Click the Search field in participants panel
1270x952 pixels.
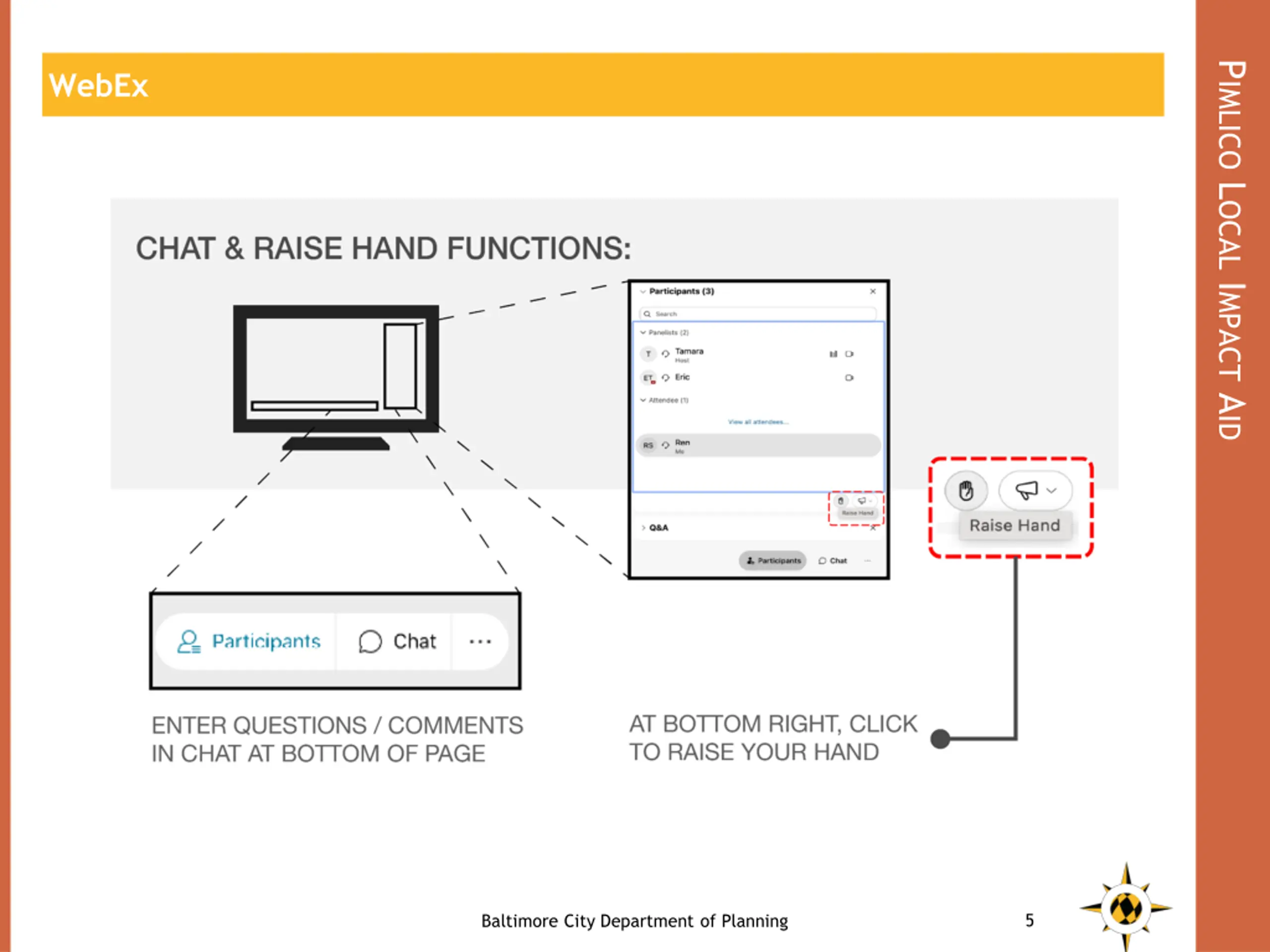click(x=758, y=314)
